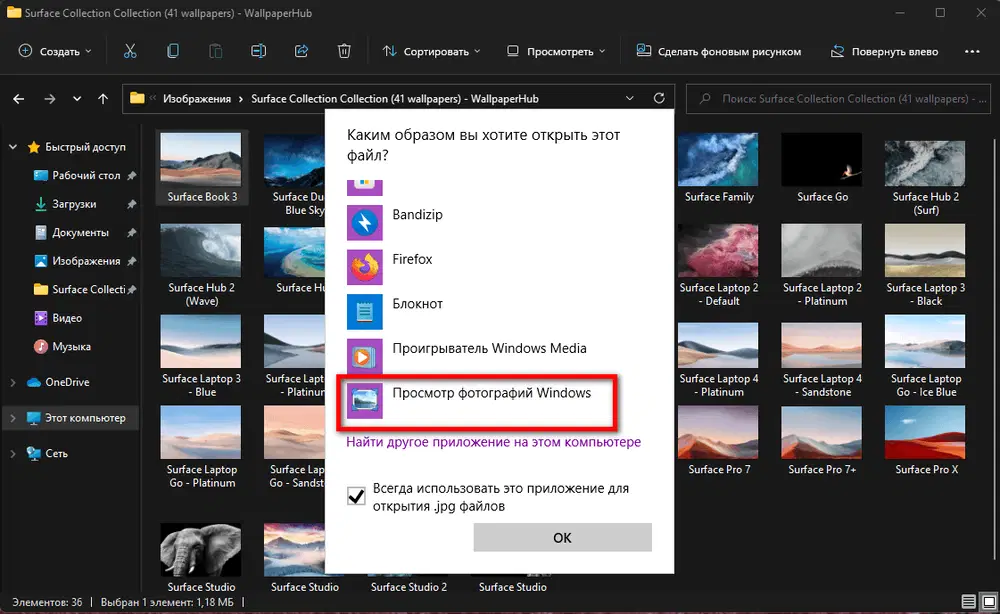Click Сделать фоновым рисунком toolbar button
1000x614 pixels.
(x=719, y=52)
